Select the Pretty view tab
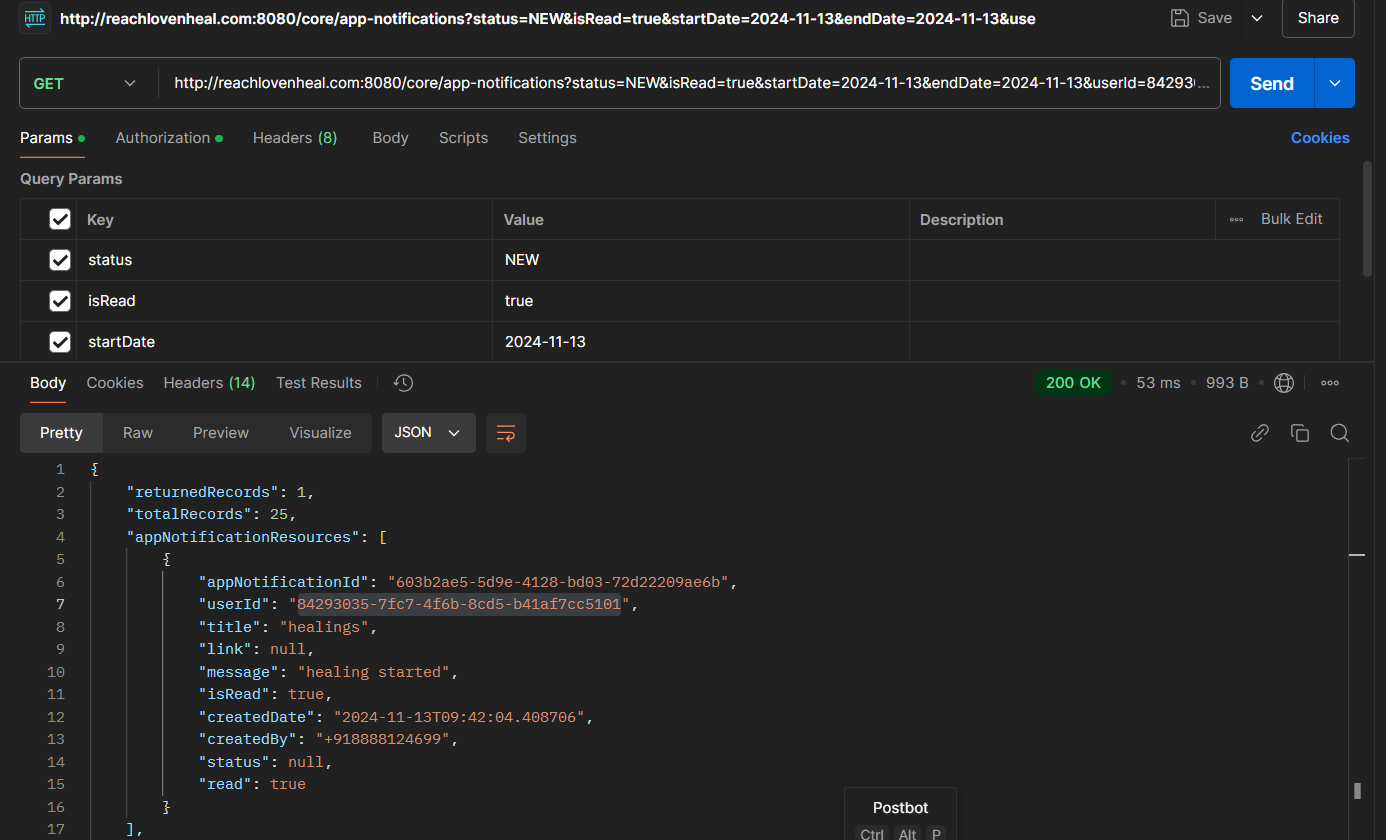The height and width of the screenshot is (840, 1386). pyautogui.click(x=61, y=433)
